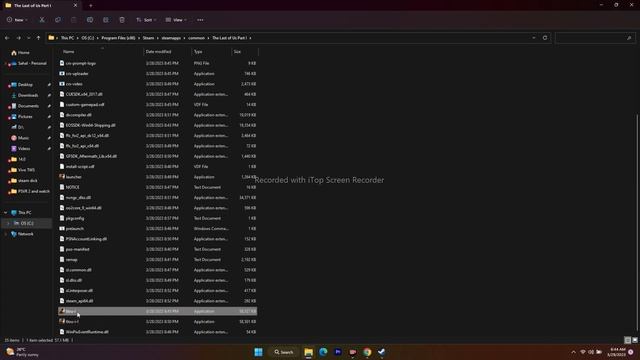Screen dimensions: 640x360
Task: Go to Steam folder in breadcrumb
Action: coord(149,38)
